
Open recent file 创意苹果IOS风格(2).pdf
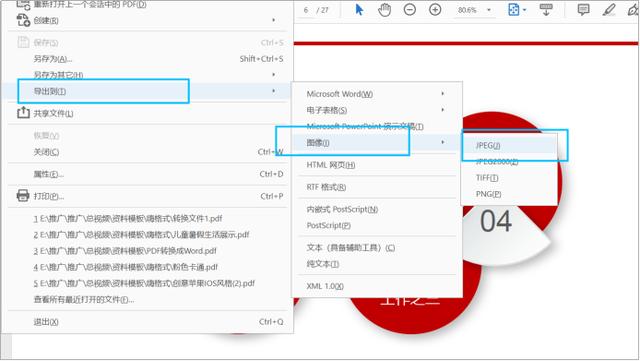click(x=144, y=283)
